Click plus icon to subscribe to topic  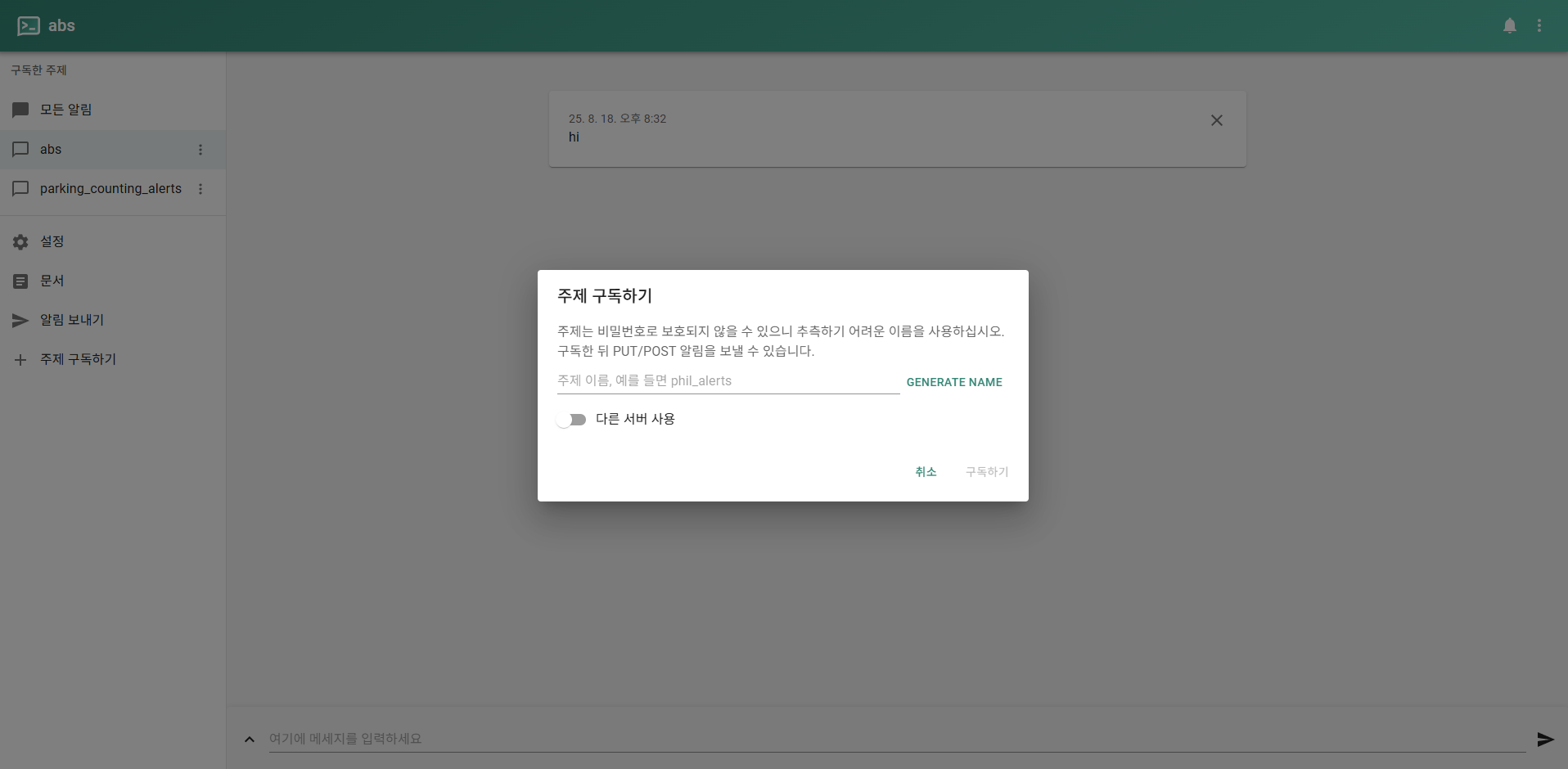(x=21, y=360)
